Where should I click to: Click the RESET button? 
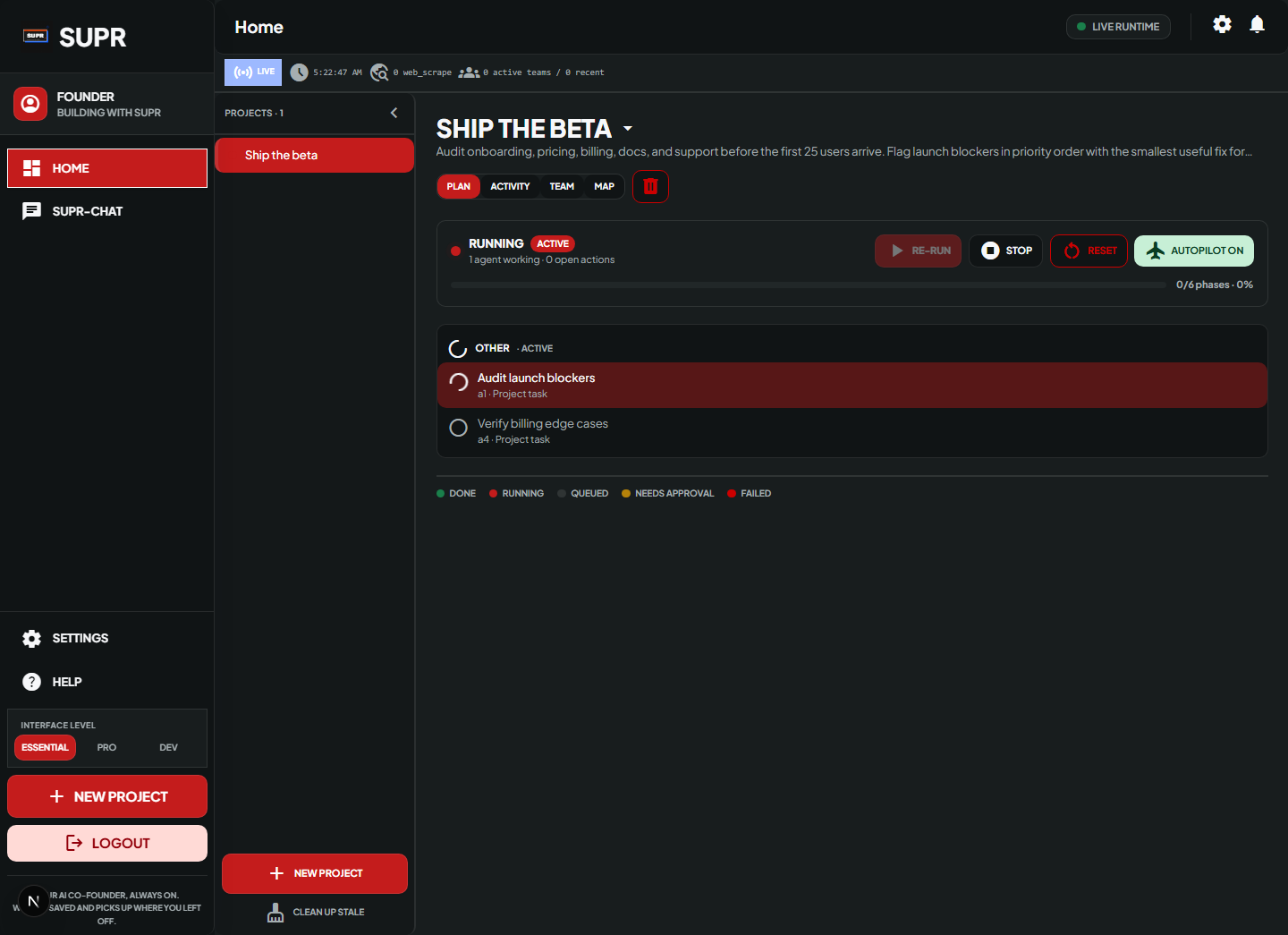pyautogui.click(x=1089, y=251)
